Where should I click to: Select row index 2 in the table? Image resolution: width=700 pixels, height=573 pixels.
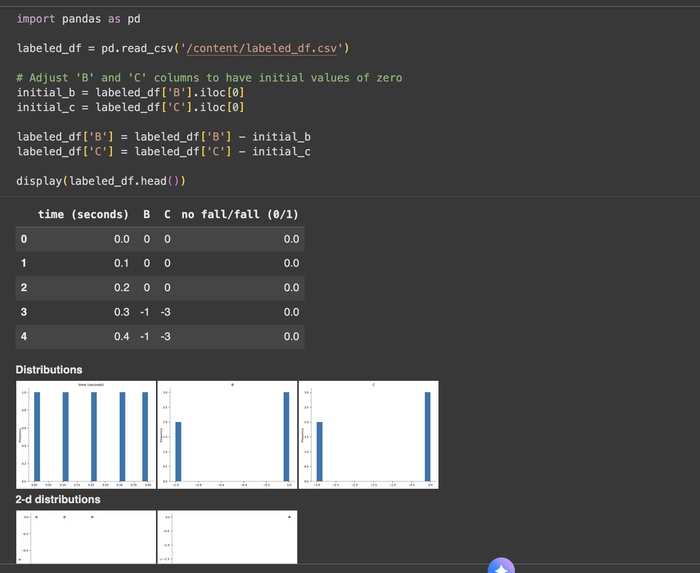tap(24, 288)
